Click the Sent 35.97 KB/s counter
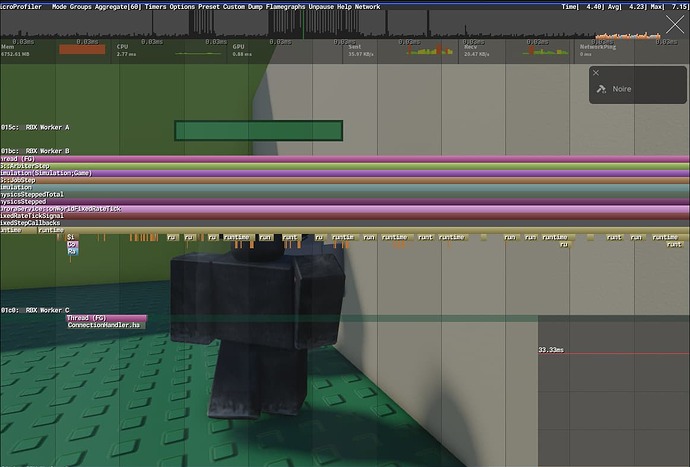The width and height of the screenshot is (690, 467). point(361,50)
